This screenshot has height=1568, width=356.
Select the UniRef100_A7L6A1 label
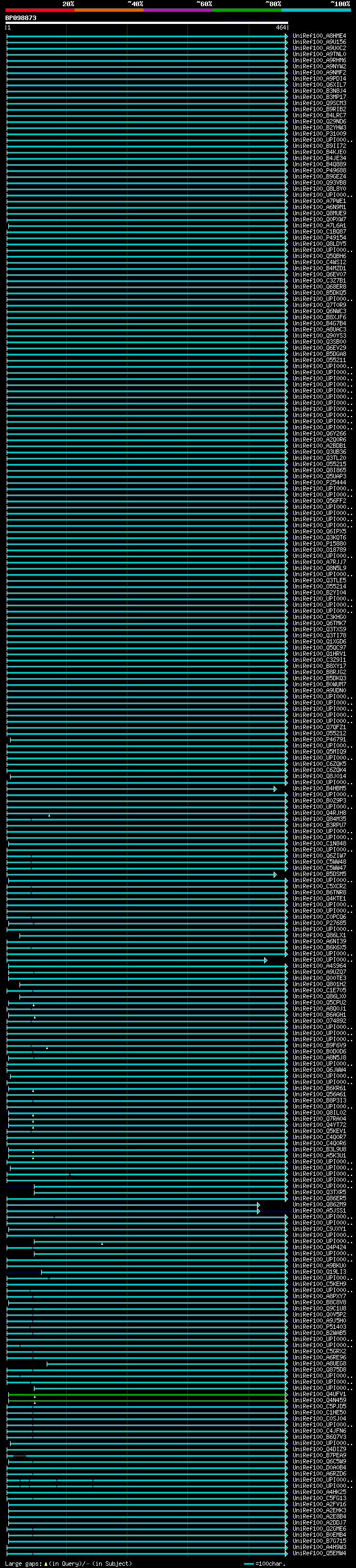click(319, 226)
